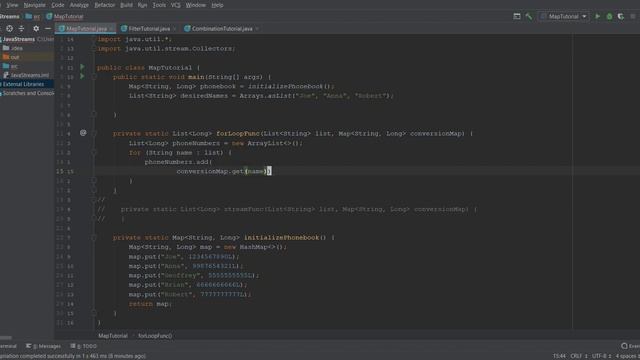Open the Window menu
Image resolution: width=640 pixels, height=360 pixels.
(196, 5)
